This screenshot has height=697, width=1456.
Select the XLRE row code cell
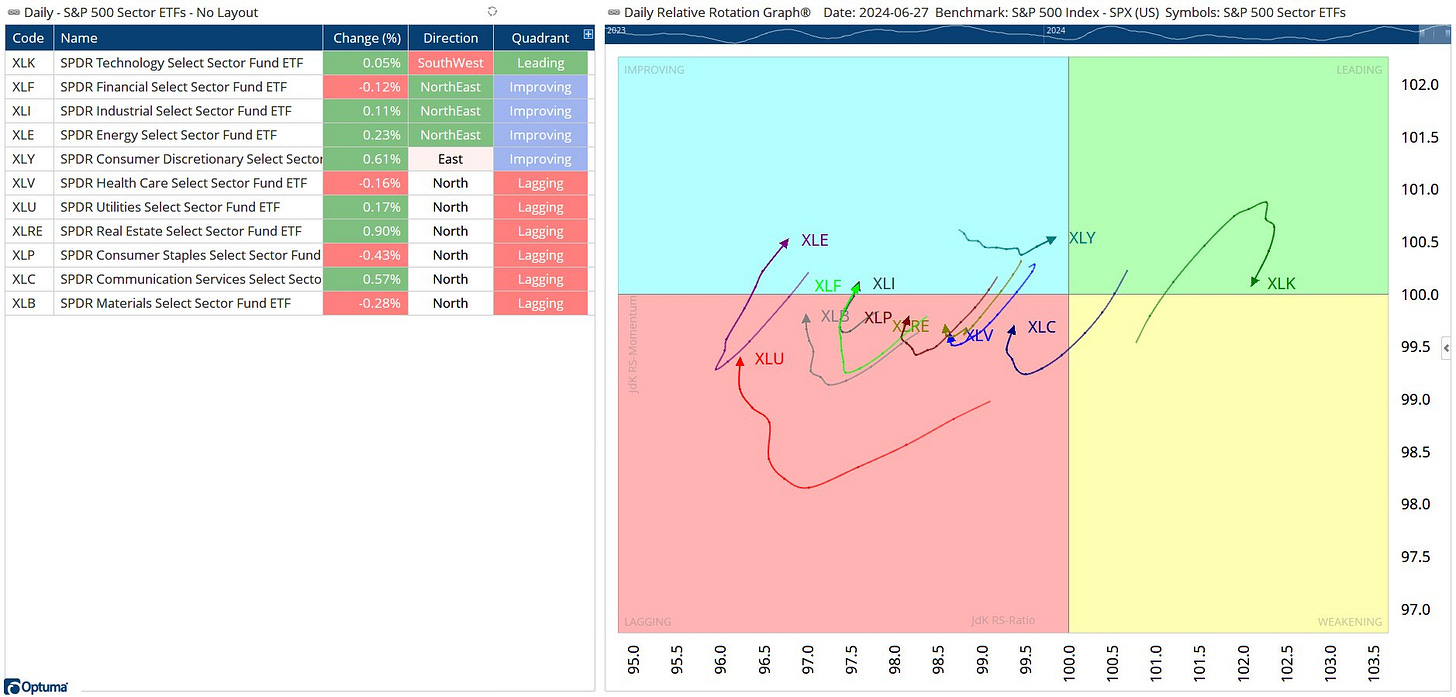[29, 231]
